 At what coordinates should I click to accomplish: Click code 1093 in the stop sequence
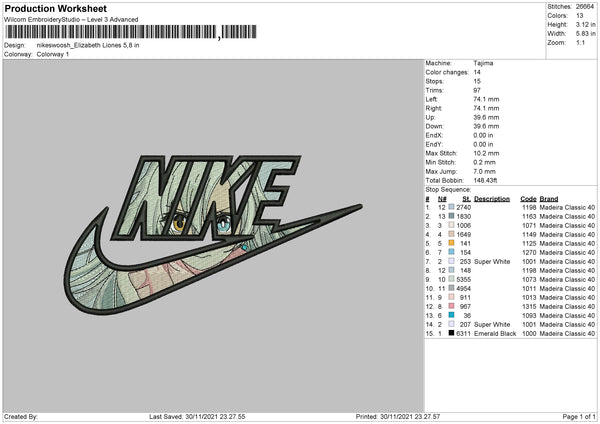(529, 315)
